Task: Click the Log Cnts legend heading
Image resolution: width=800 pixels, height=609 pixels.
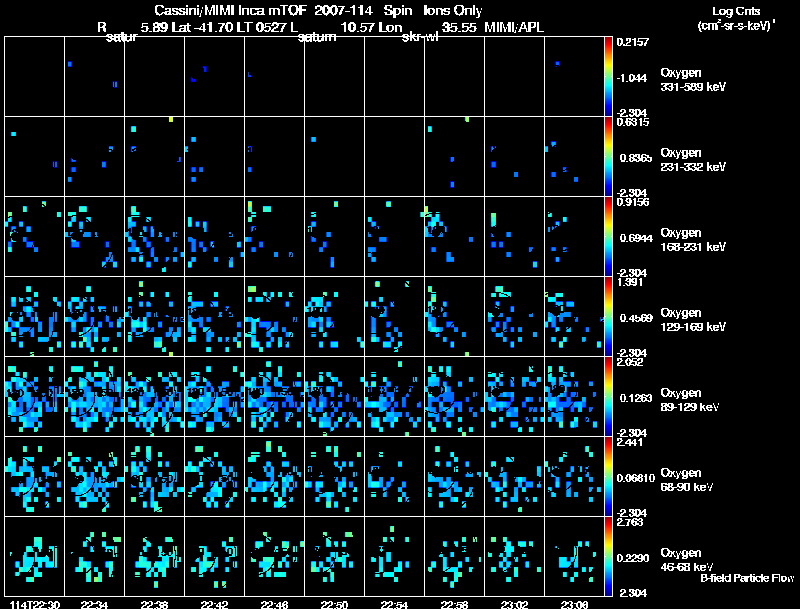Action: coord(736,11)
